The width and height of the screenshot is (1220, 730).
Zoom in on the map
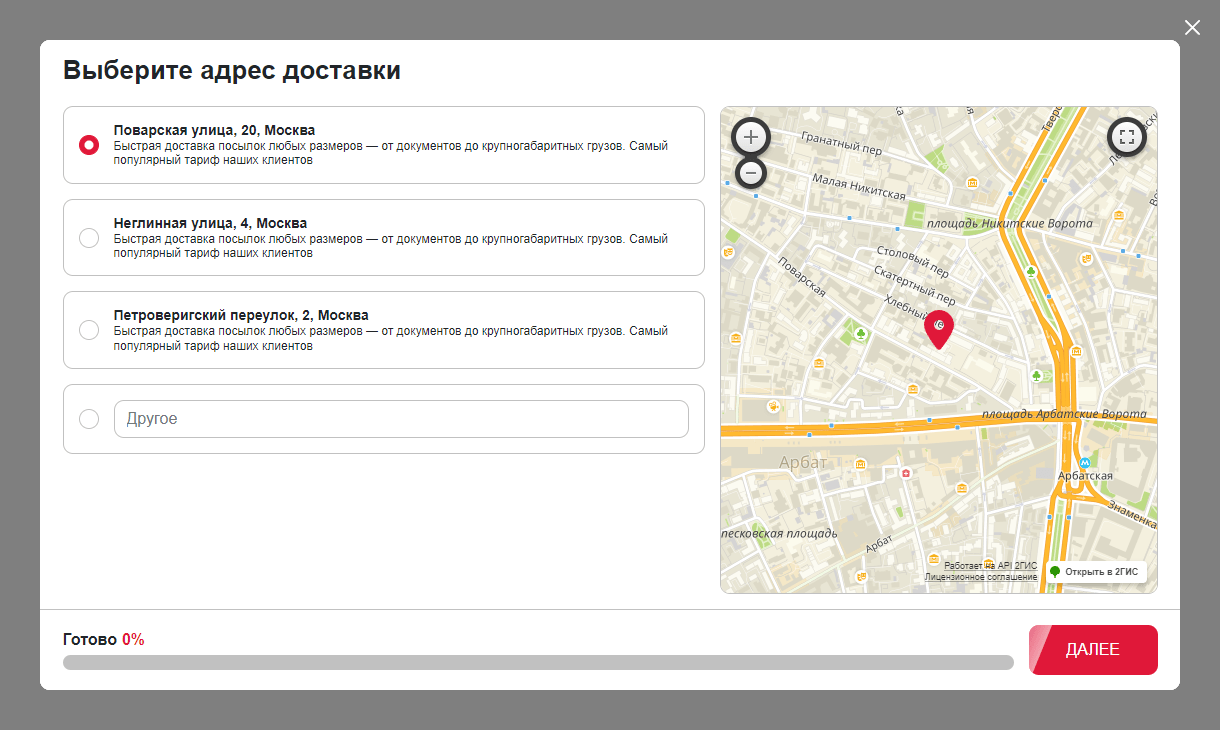751,137
